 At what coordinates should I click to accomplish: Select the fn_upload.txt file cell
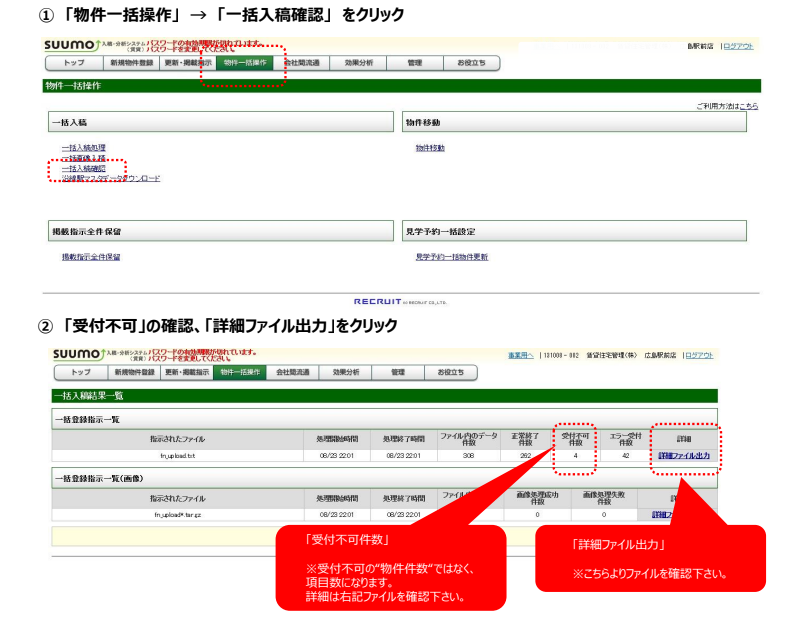tap(177, 456)
